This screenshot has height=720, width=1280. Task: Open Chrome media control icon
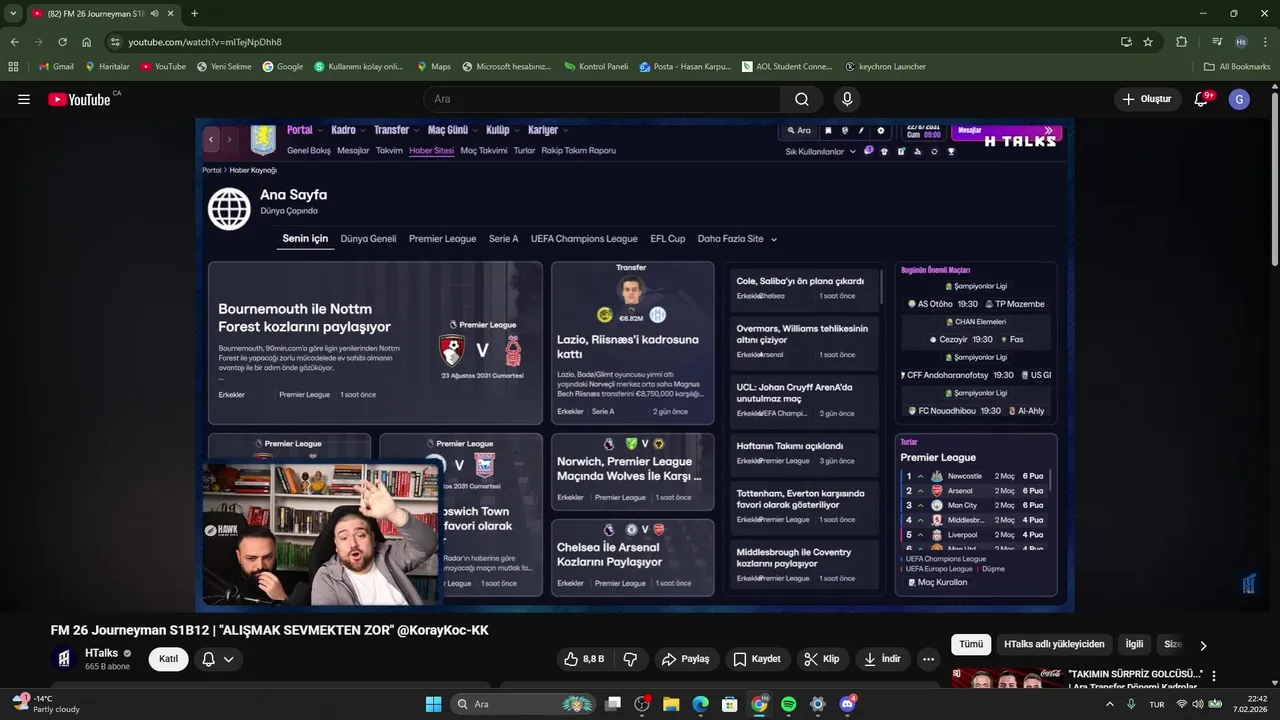click(x=1216, y=42)
